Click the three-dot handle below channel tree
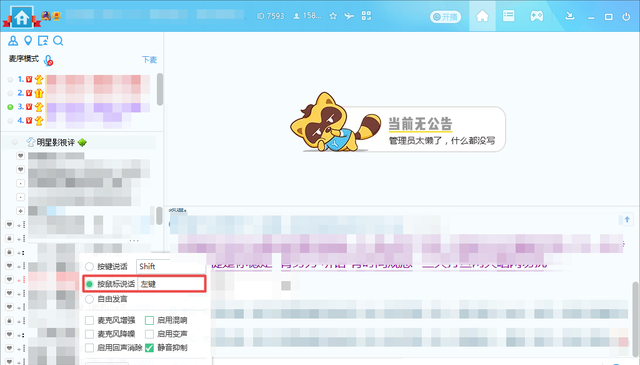 tap(134, 241)
